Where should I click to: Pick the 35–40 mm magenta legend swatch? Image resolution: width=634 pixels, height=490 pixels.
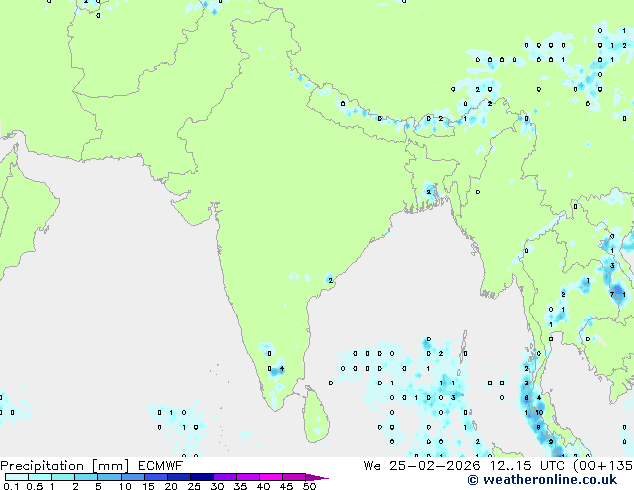247,477
